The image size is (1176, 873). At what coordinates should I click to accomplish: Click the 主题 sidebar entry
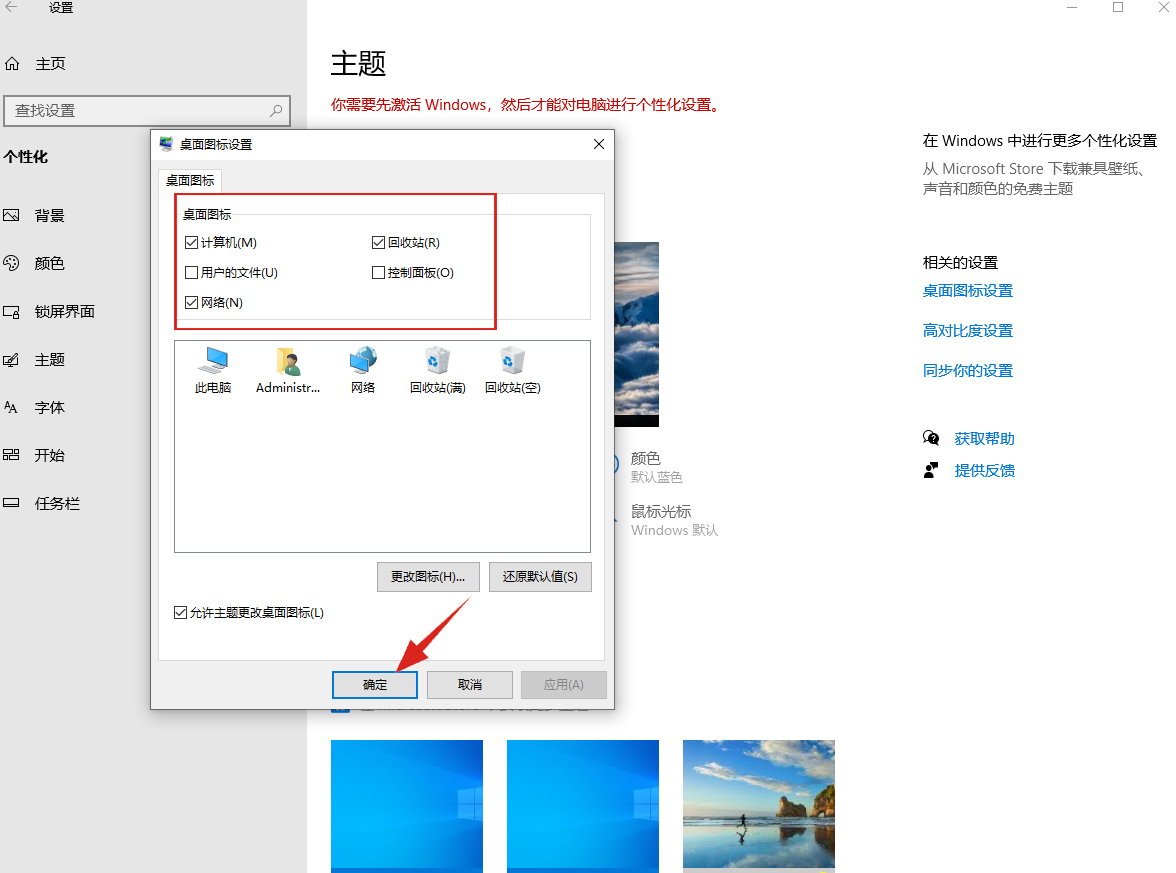click(x=50, y=360)
